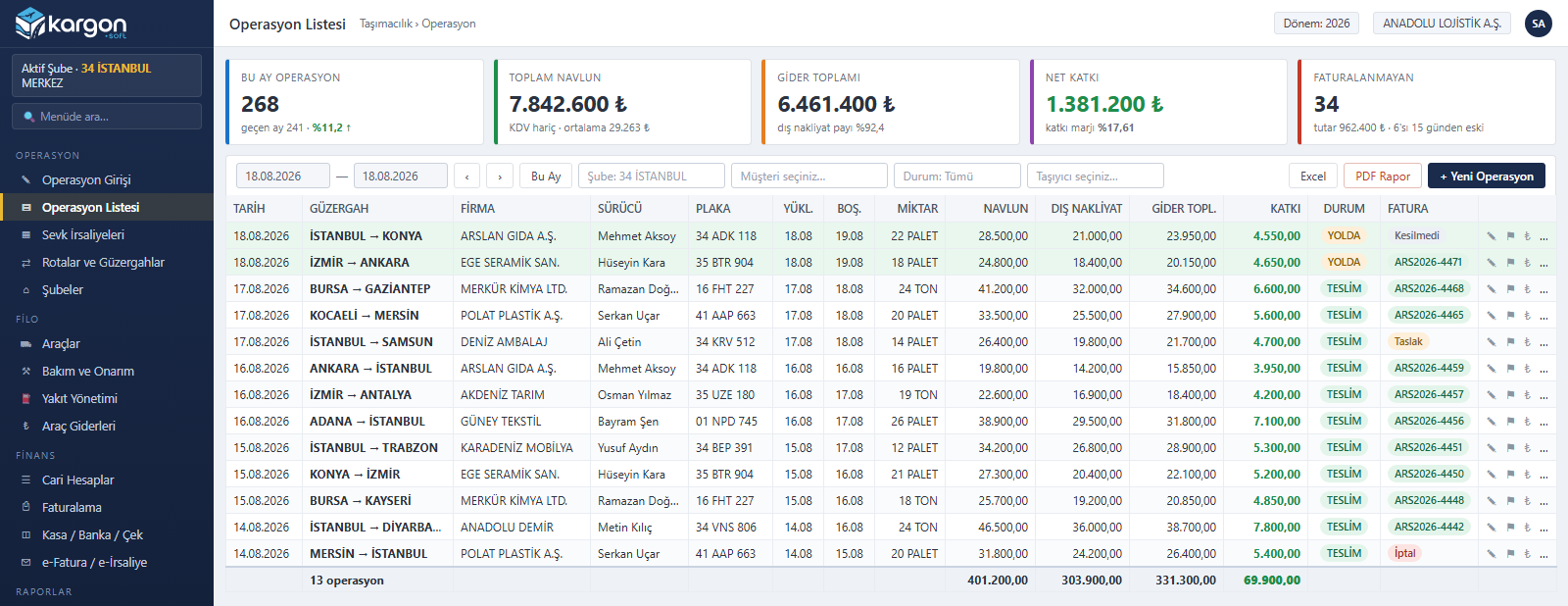Click the Taşımacılık breadcrumb link

pos(386,24)
